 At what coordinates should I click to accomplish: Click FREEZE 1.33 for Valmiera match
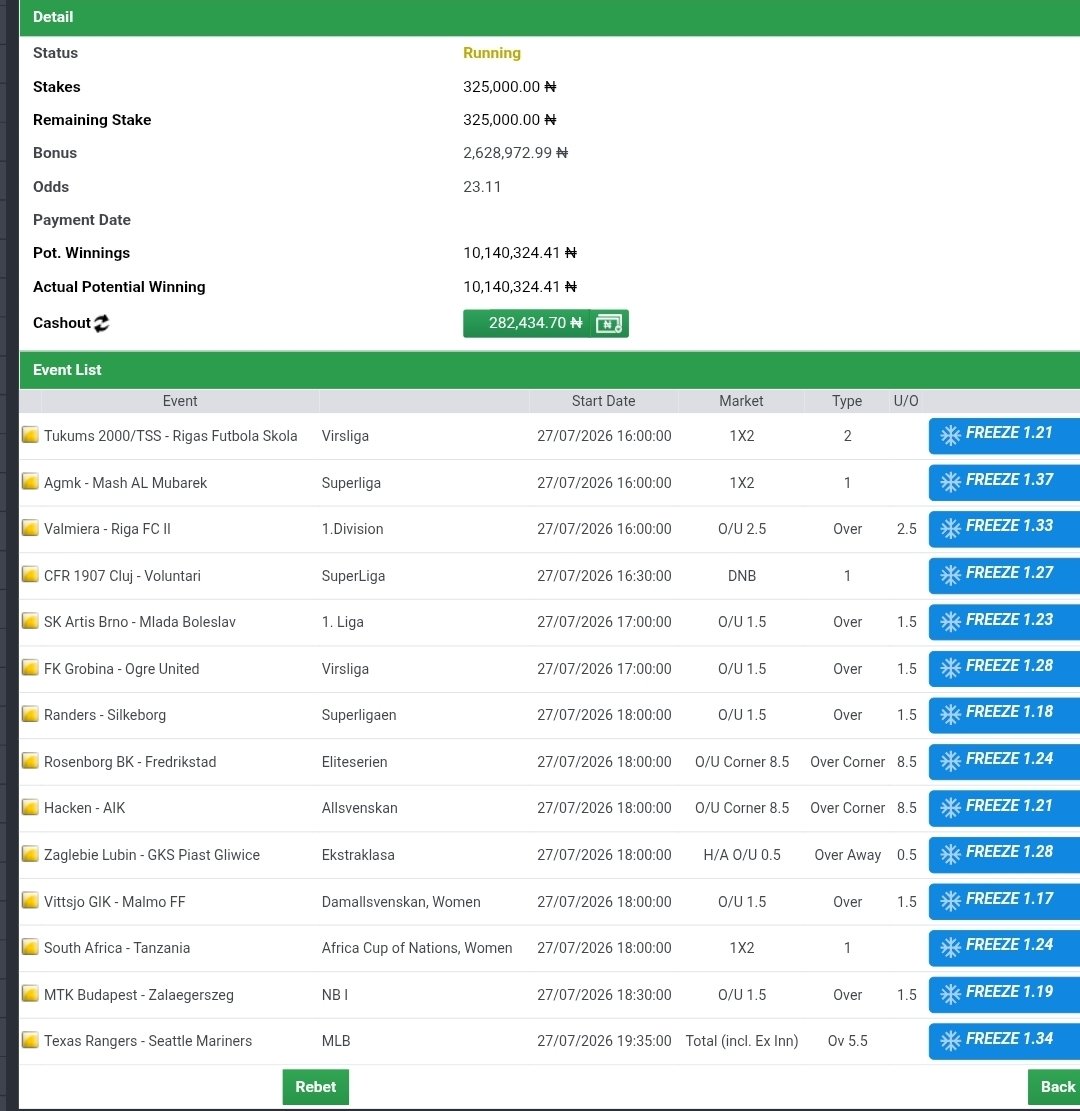click(x=1004, y=528)
